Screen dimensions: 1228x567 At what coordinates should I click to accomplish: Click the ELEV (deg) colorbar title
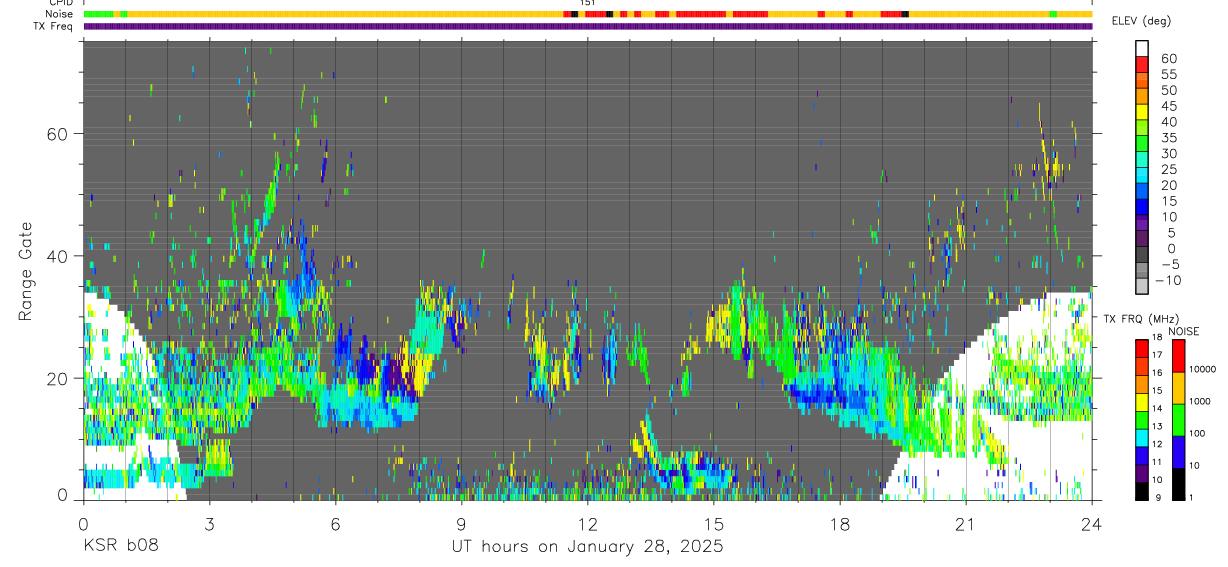1141,21
